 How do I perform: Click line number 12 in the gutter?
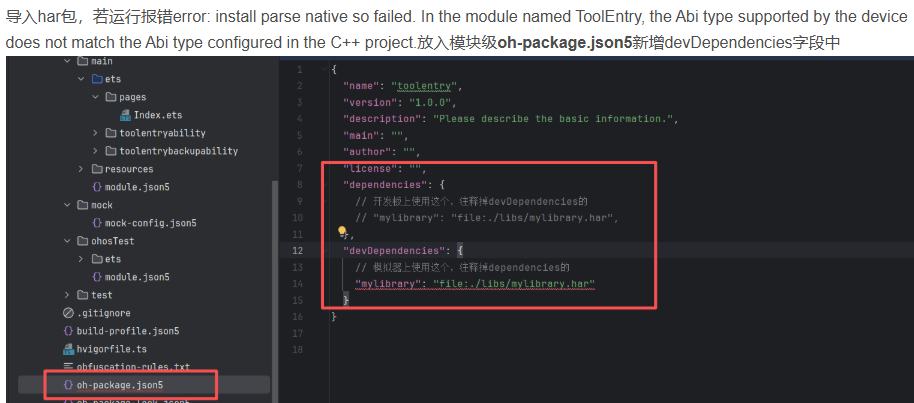coord(299,250)
